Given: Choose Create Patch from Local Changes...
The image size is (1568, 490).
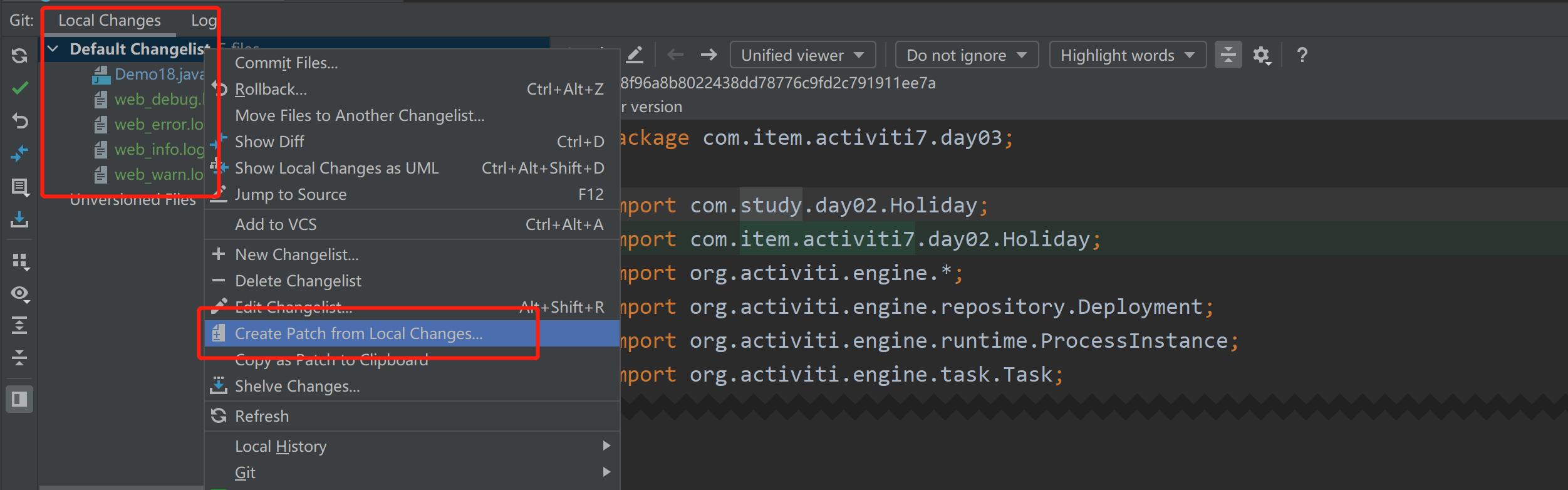Looking at the screenshot, I should click(412, 333).
